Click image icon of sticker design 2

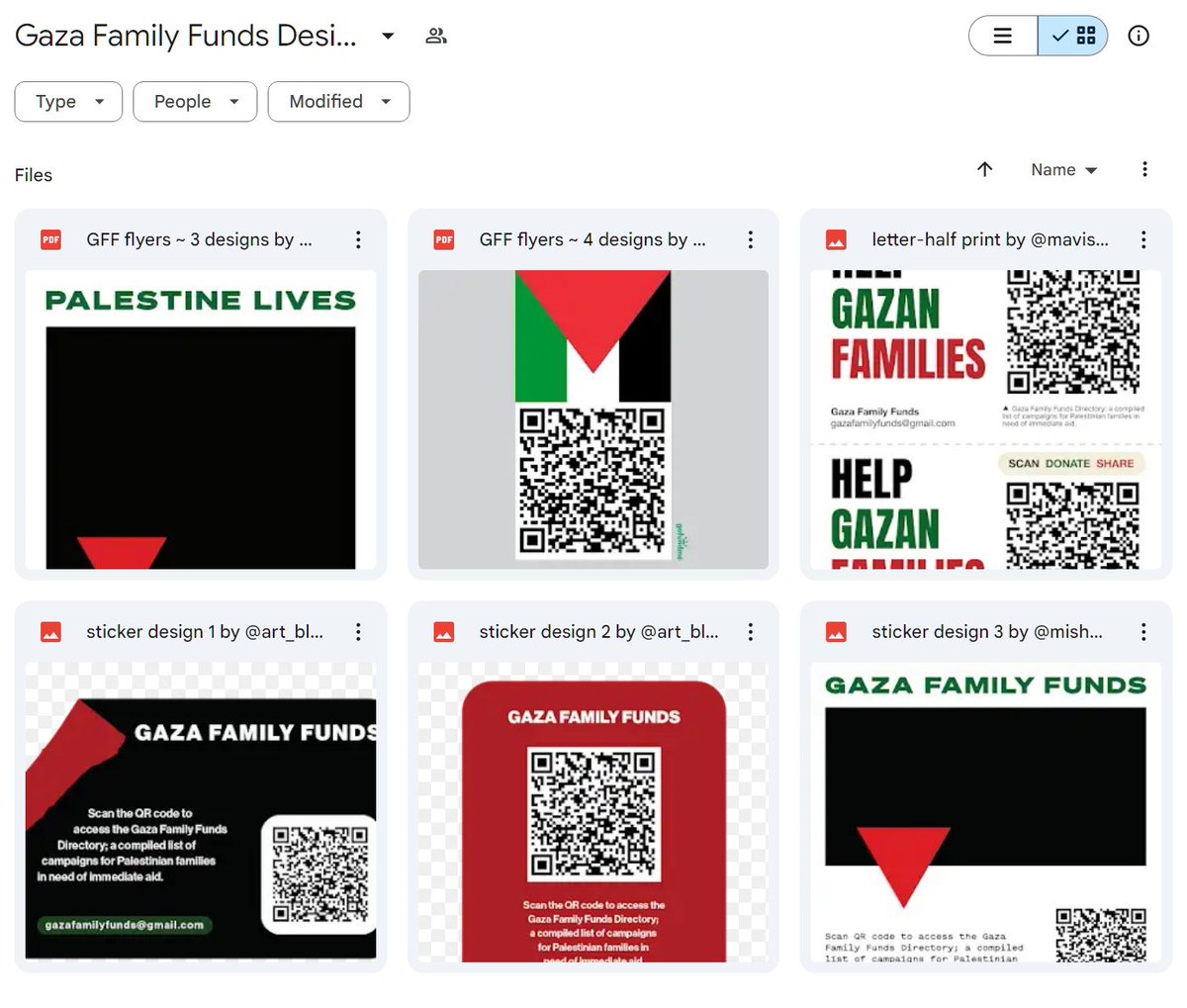444,631
